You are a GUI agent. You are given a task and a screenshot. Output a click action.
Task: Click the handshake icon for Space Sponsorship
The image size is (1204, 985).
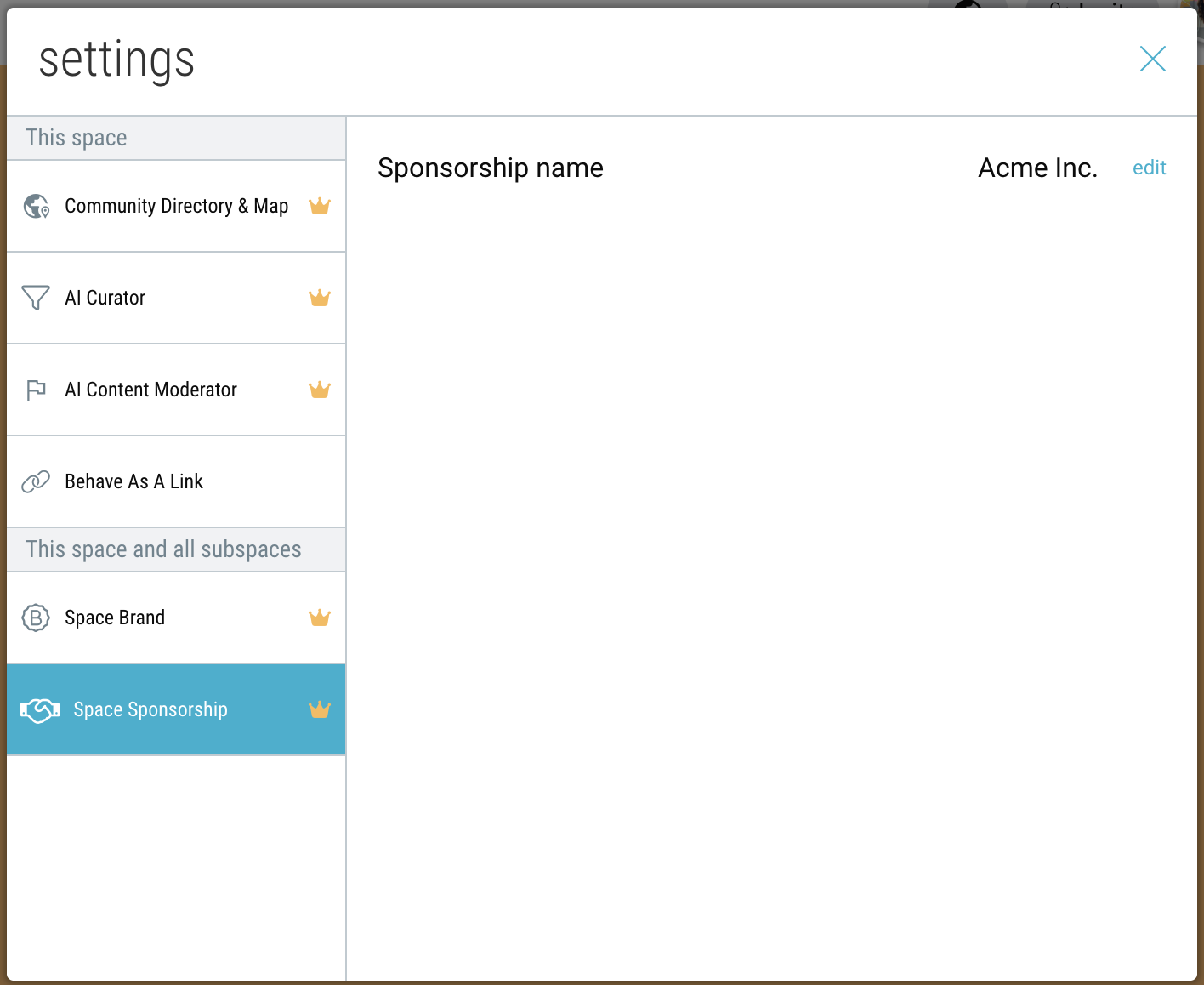[40, 709]
